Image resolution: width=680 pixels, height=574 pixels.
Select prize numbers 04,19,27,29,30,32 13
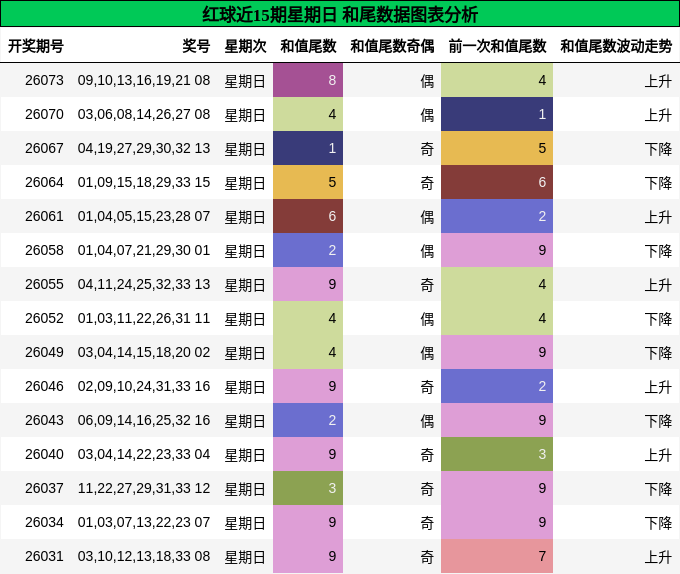(x=144, y=148)
